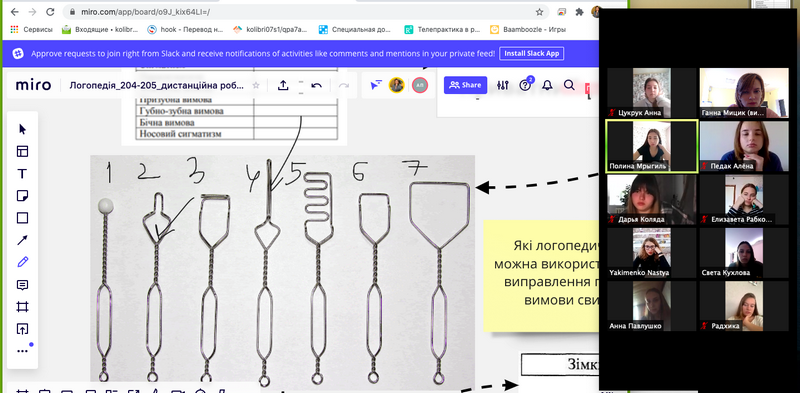800x393 pixels.
Task: Reload the browser page
Action: pyautogui.click(x=50, y=12)
